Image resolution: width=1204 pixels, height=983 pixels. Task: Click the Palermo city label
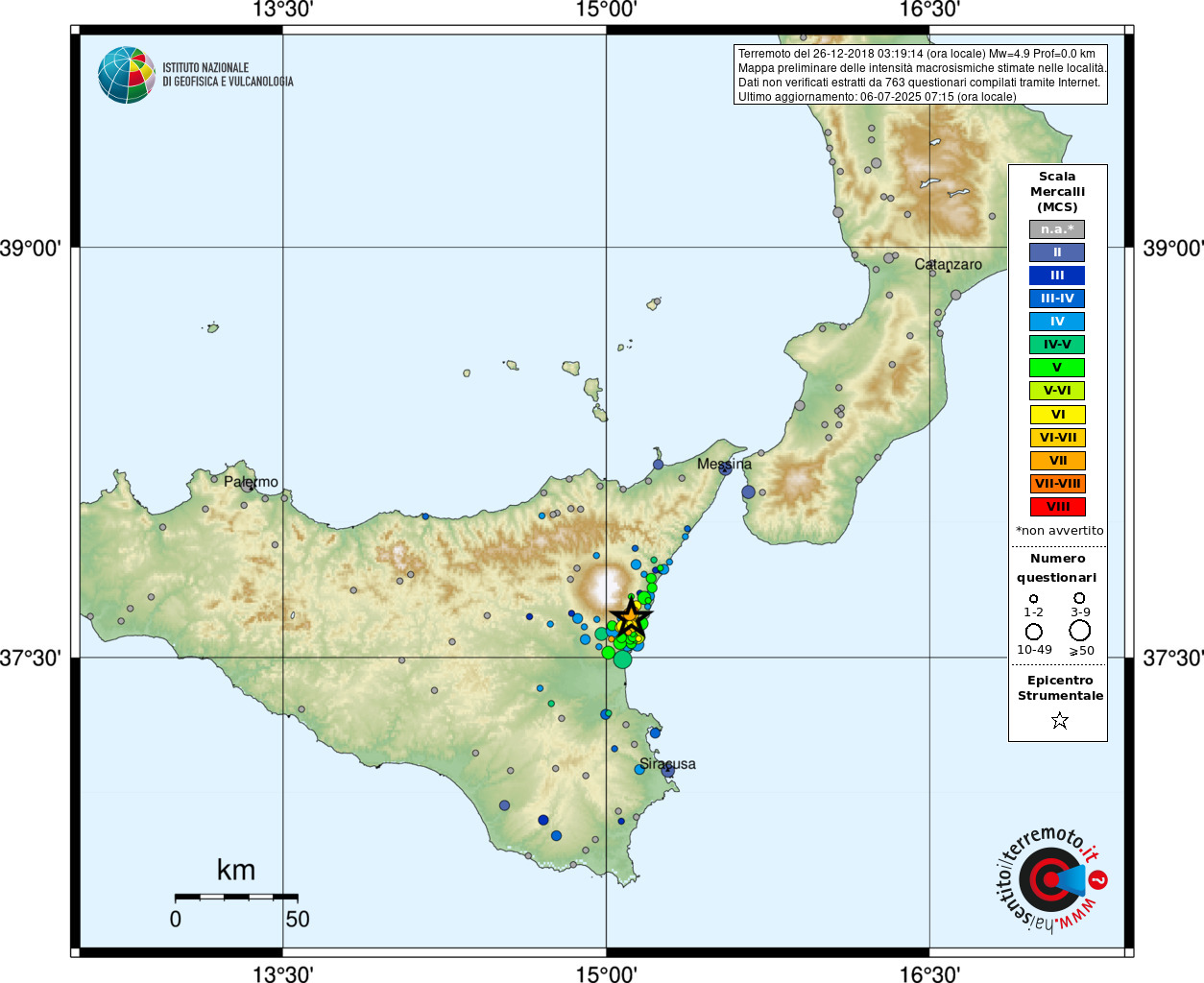tap(251, 482)
